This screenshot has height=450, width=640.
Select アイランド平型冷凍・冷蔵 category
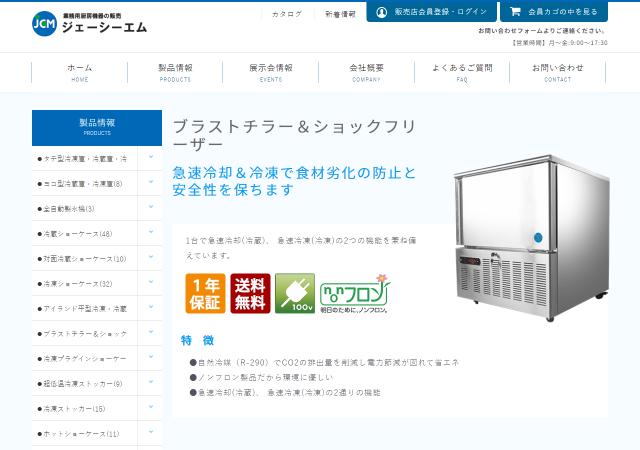(84, 309)
